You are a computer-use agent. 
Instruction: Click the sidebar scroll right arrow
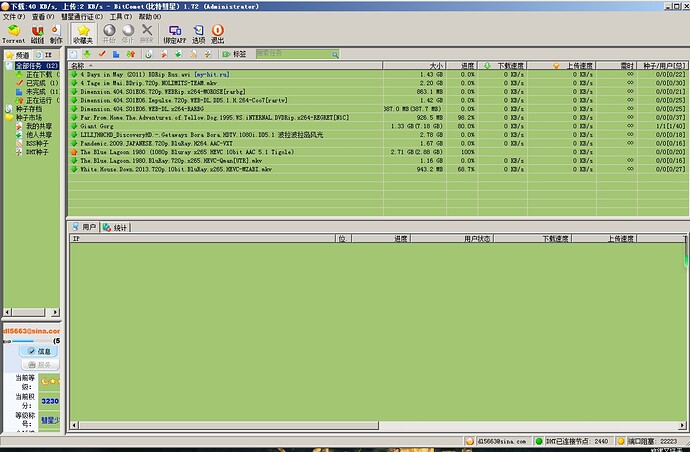pos(55,312)
